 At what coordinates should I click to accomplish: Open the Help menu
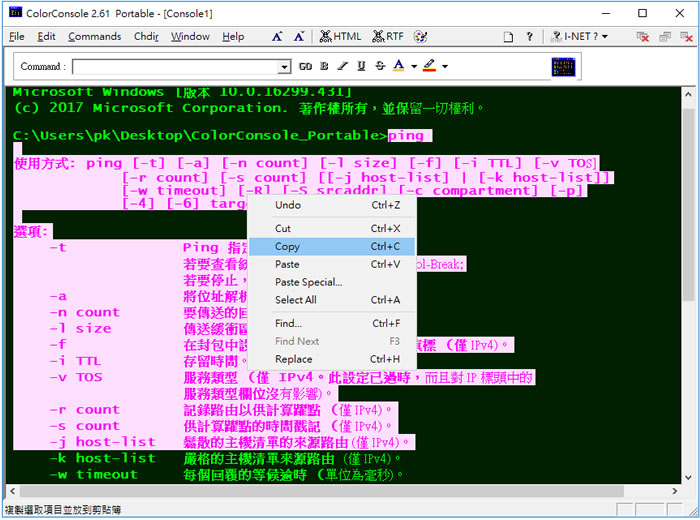click(x=233, y=37)
